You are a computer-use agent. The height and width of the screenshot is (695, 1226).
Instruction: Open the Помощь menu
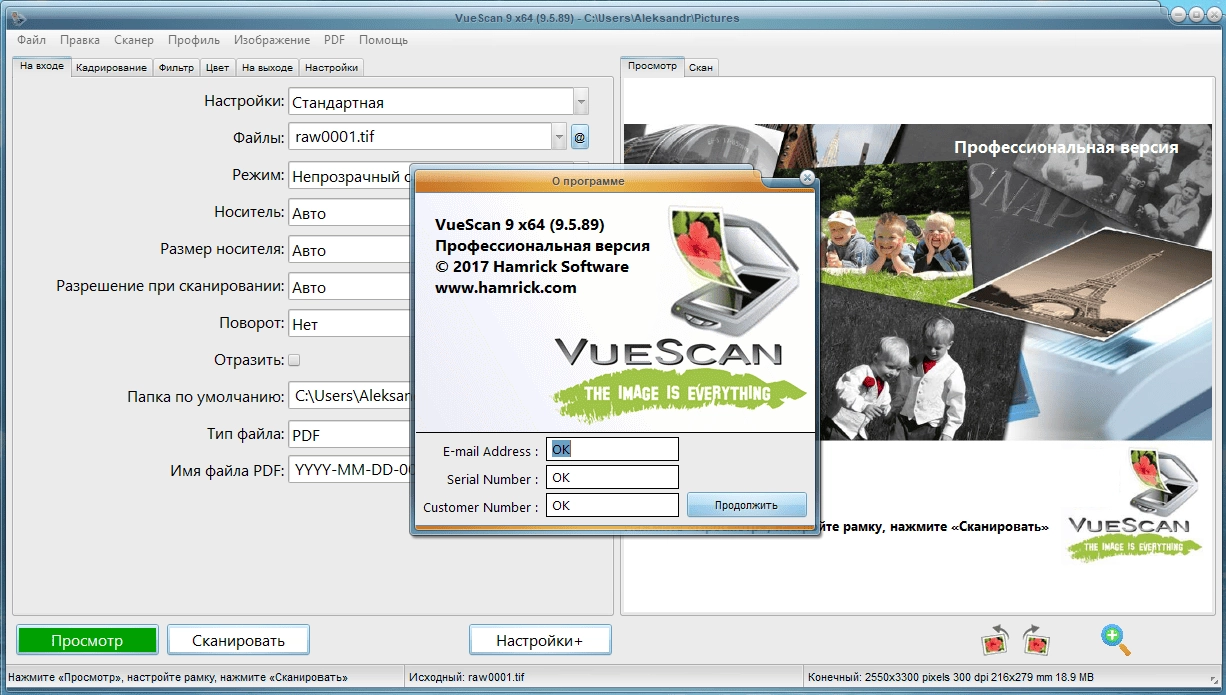tap(383, 40)
